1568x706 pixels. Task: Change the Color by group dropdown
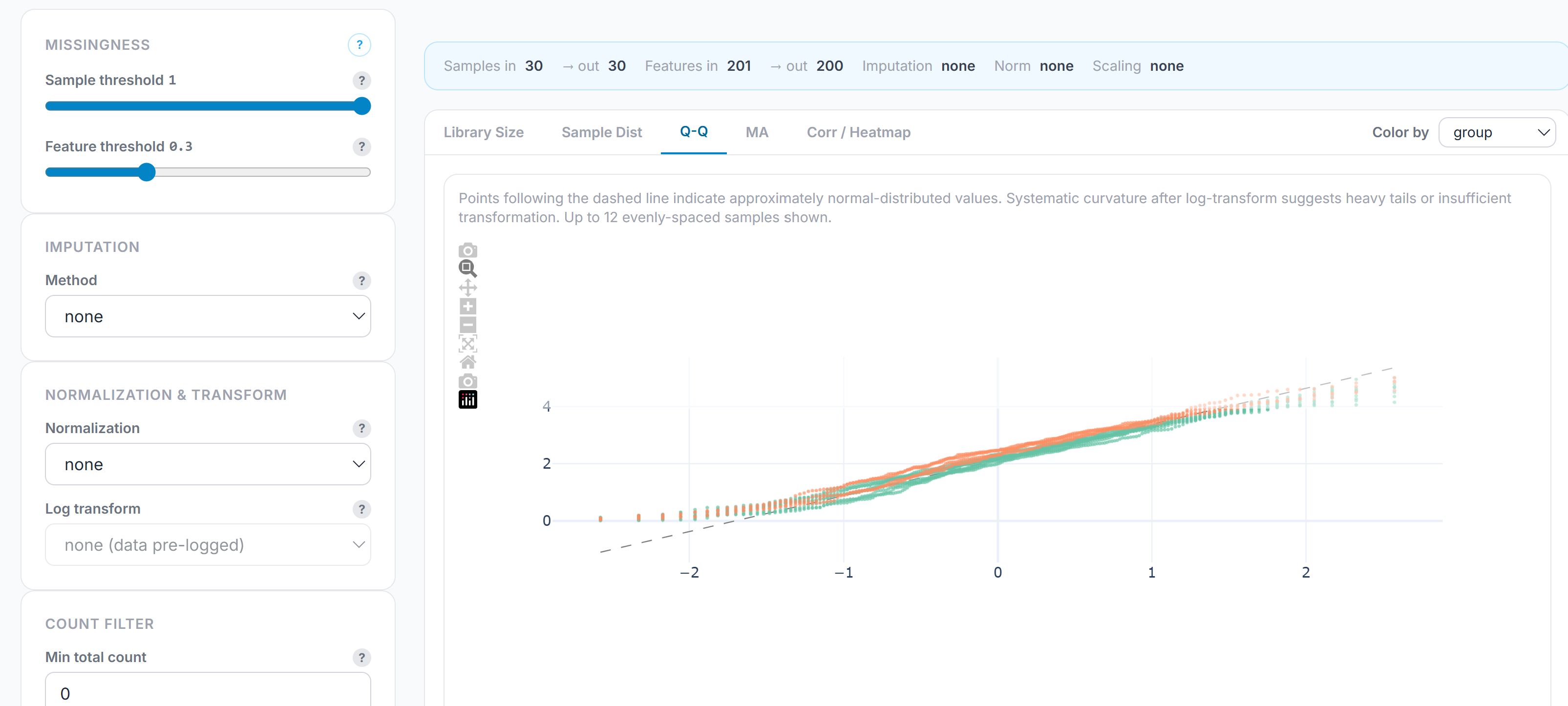[1497, 132]
